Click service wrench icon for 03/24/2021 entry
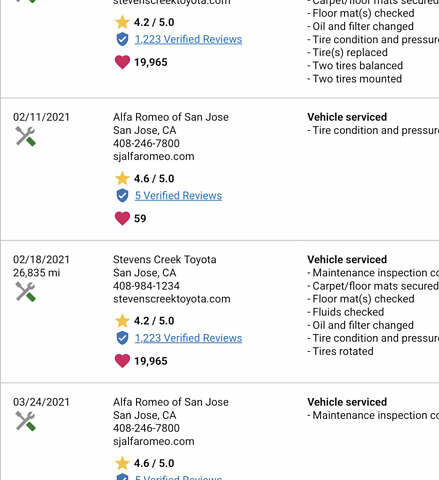 tap(25, 421)
